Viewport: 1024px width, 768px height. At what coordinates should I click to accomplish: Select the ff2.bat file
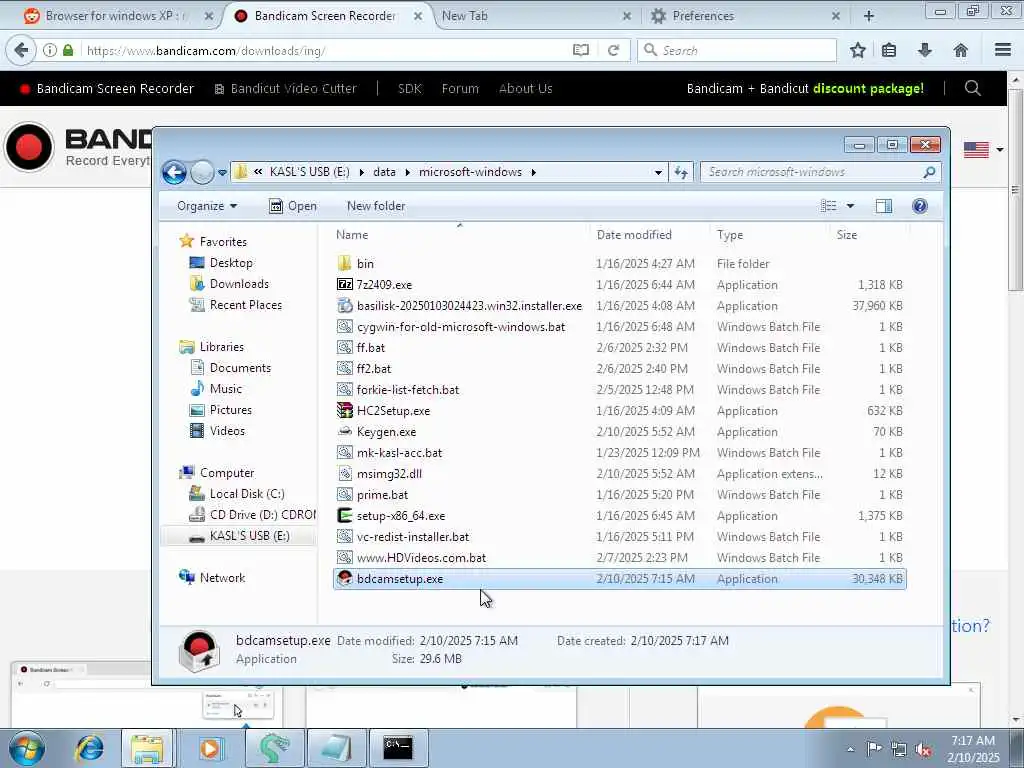[620, 369]
